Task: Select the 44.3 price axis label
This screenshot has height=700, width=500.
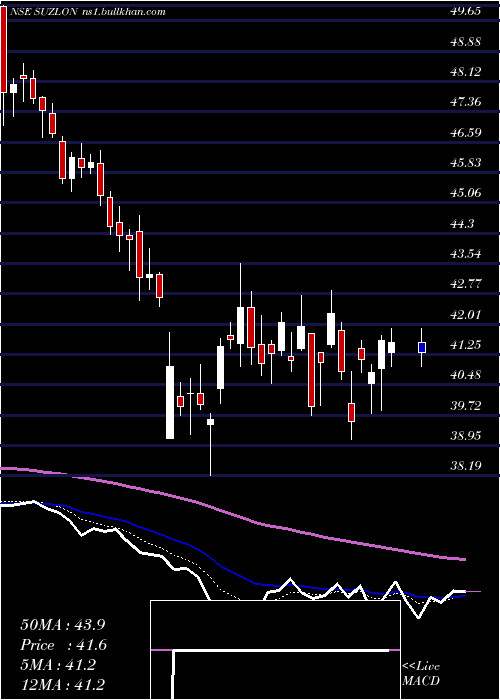Action: tap(462, 223)
